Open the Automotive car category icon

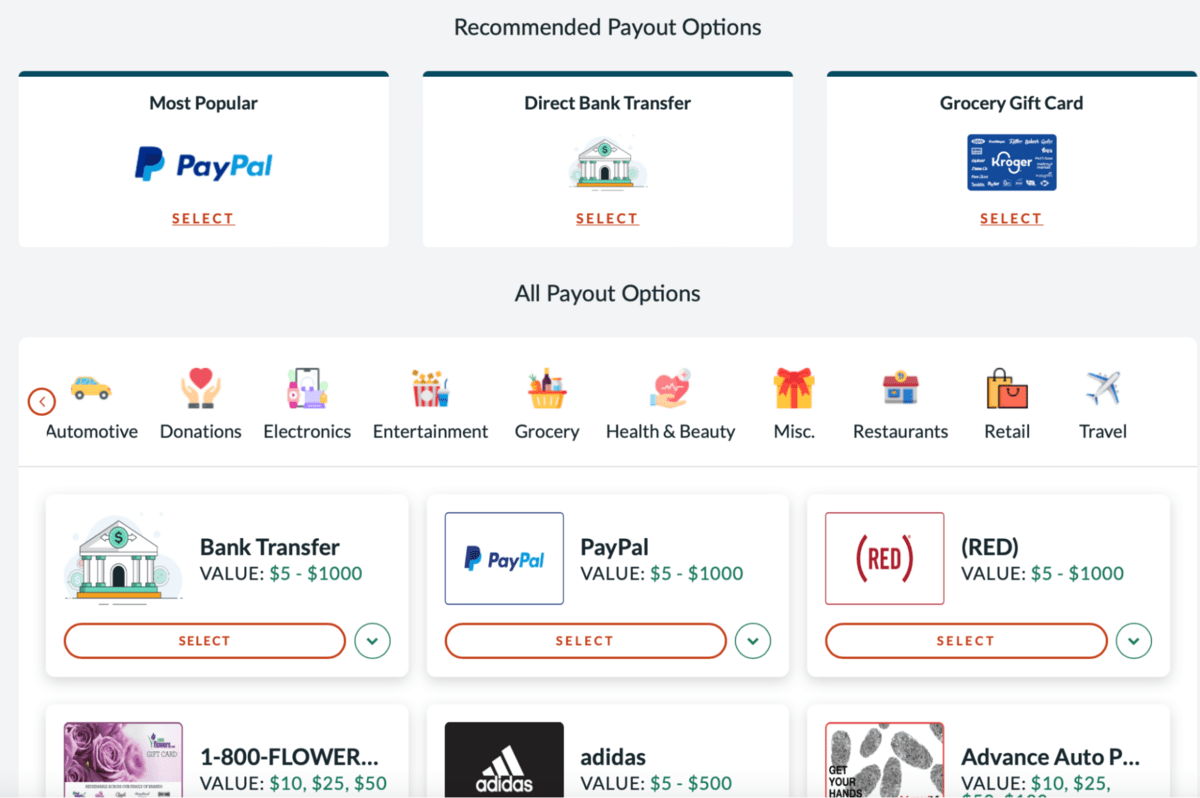coord(91,388)
